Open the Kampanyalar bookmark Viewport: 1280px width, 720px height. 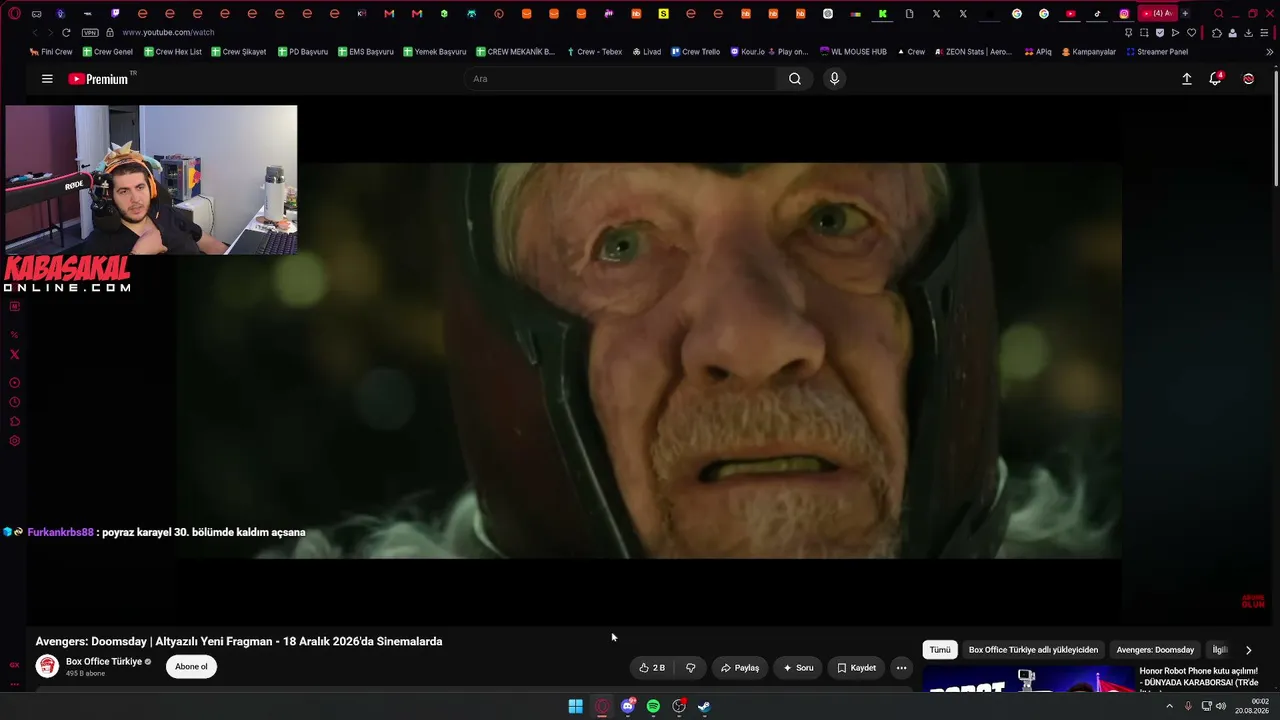pos(1089,52)
